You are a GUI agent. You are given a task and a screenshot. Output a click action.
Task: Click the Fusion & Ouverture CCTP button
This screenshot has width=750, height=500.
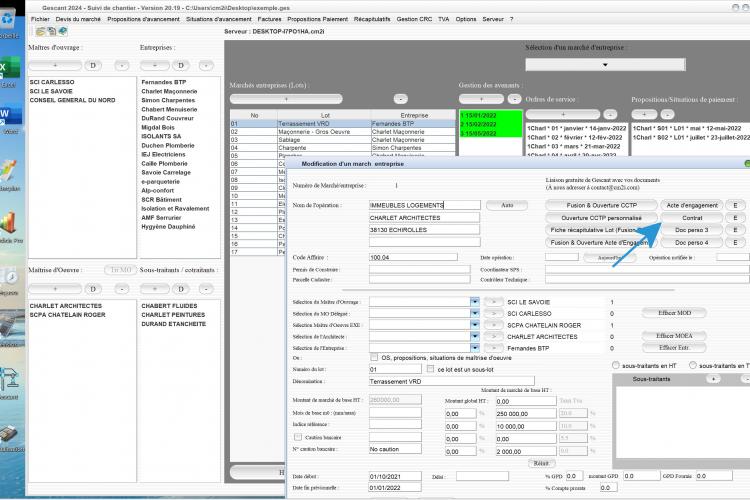pyautogui.click(x=601, y=205)
